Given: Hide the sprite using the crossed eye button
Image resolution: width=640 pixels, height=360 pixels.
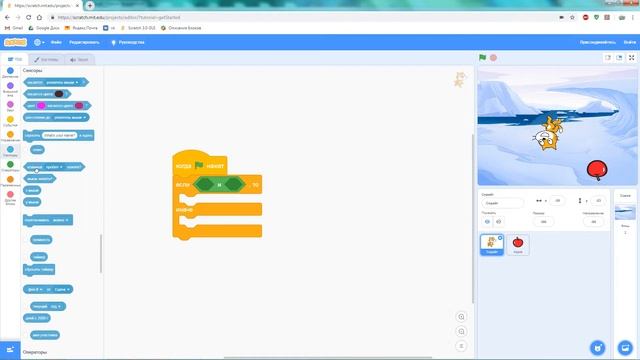Looking at the screenshot, I should pyautogui.click(x=498, y=222).
